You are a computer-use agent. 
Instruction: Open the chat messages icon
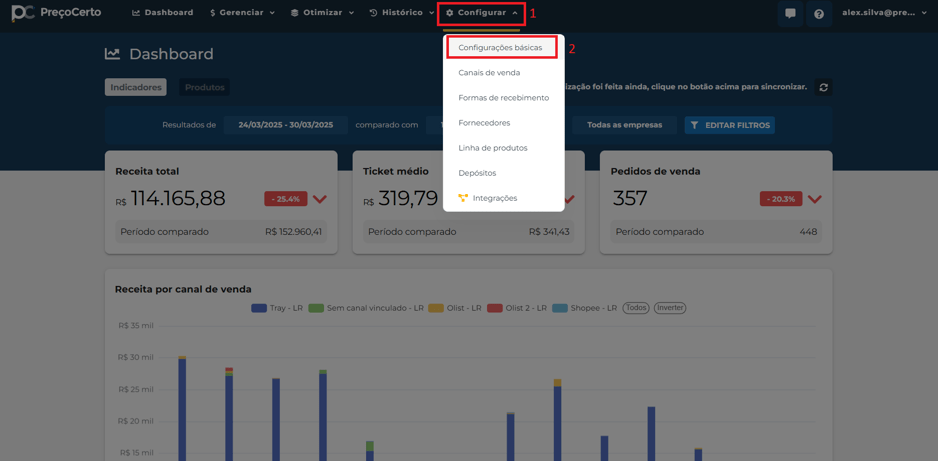(x=790, y=14)
